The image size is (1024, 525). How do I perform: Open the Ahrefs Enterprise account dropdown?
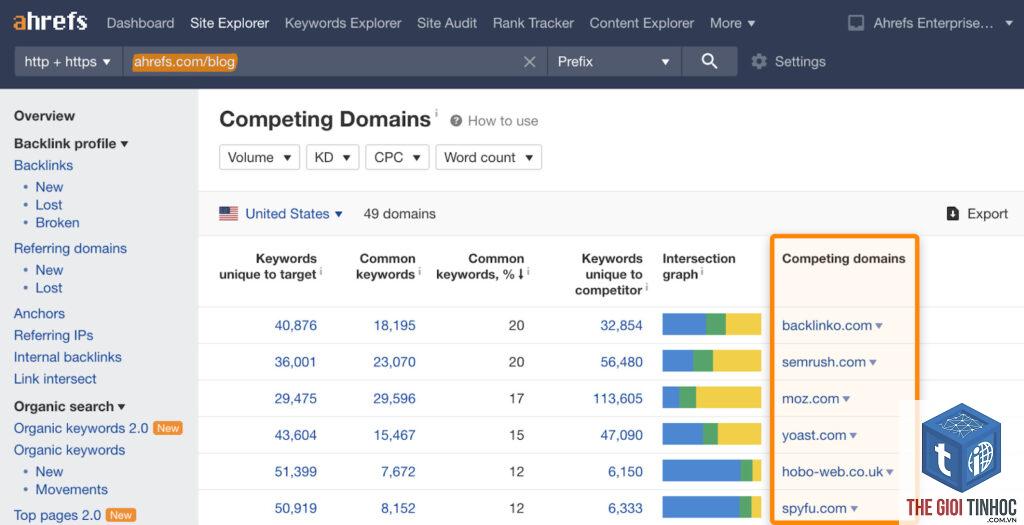943,24
